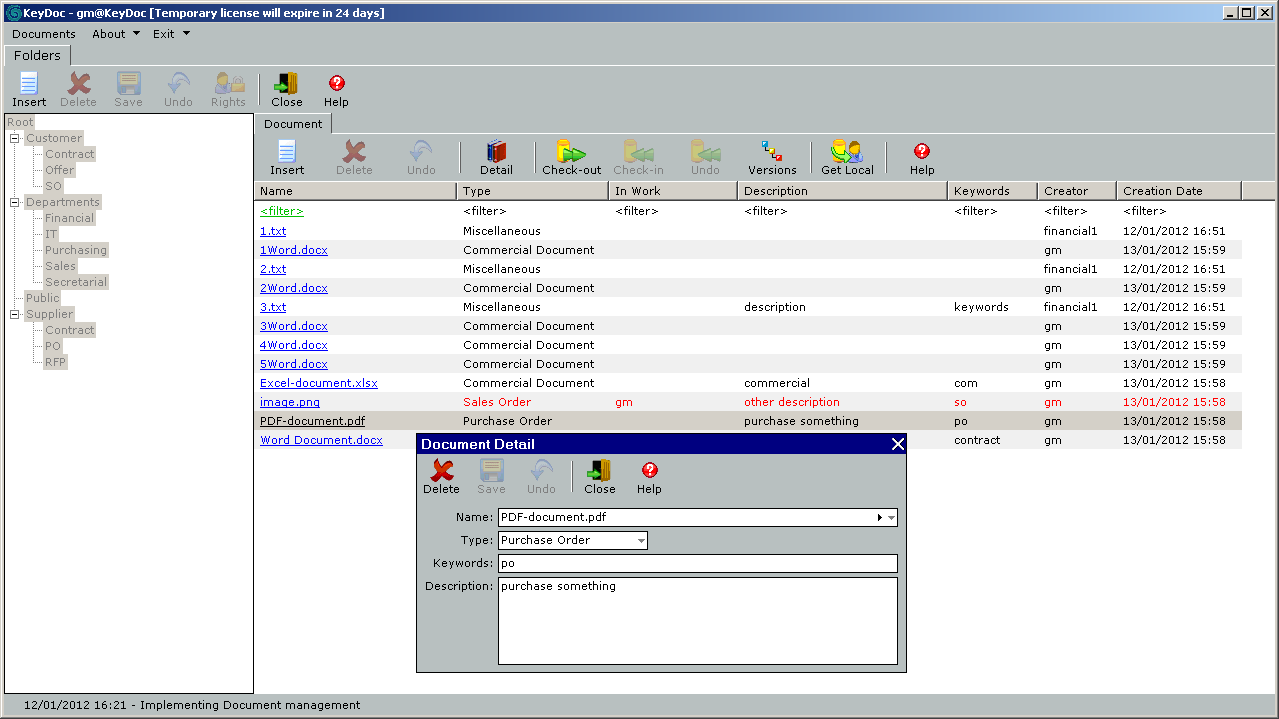Open the Name field dropdown arrow
The image size is (1279, 719).
click(x=891, y=518)
